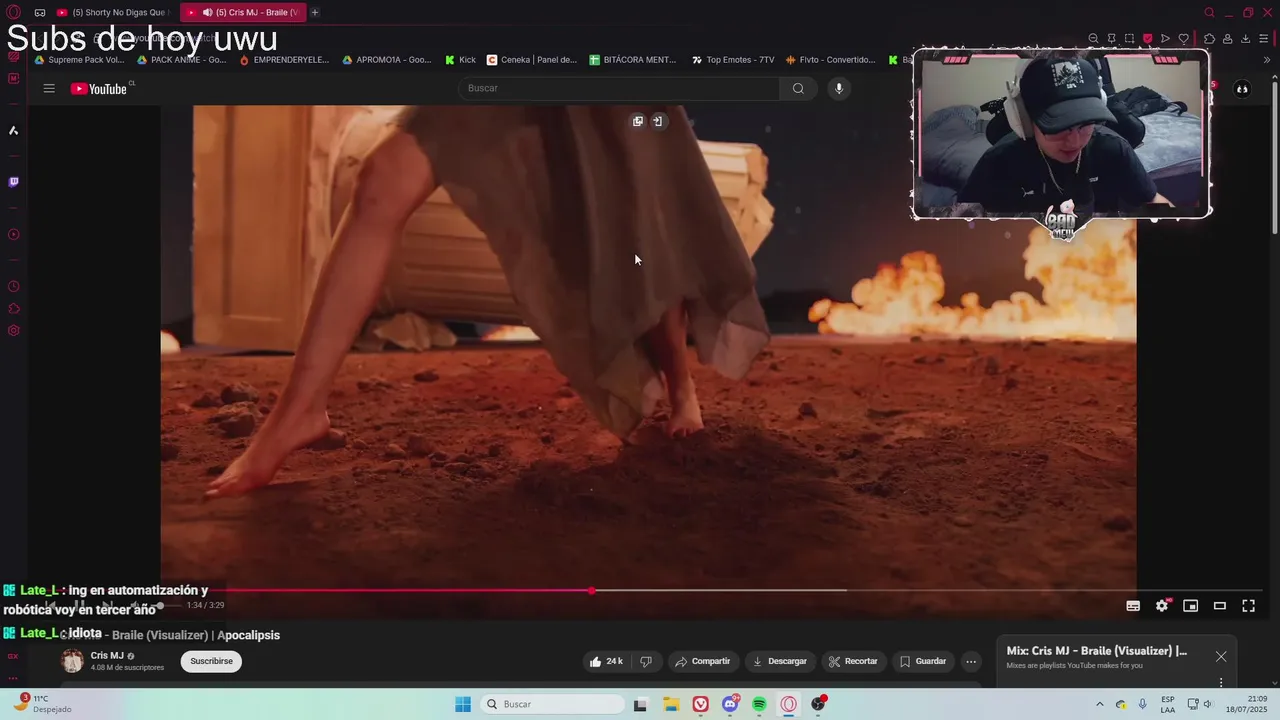Screen dimensions: 1280x720
Task: Select the Cris MJ - Braile tab
Action: point(244,12)
